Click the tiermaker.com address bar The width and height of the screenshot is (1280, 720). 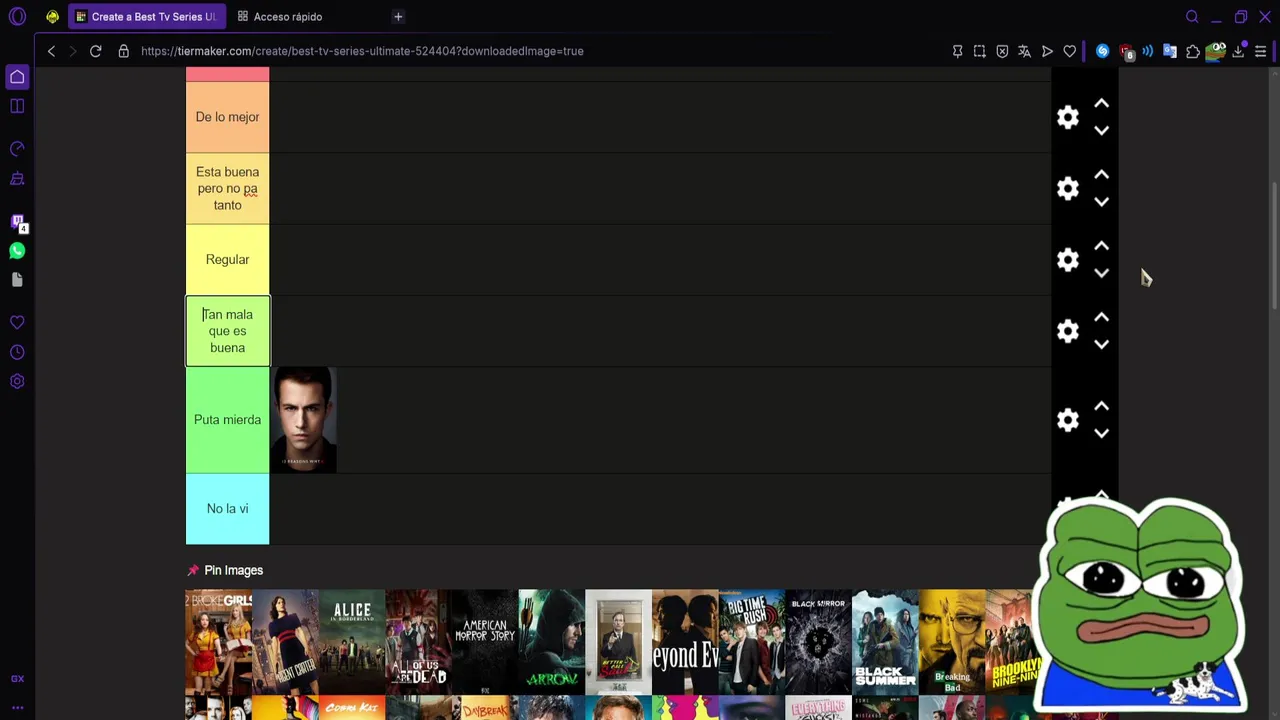click(362, 51)
